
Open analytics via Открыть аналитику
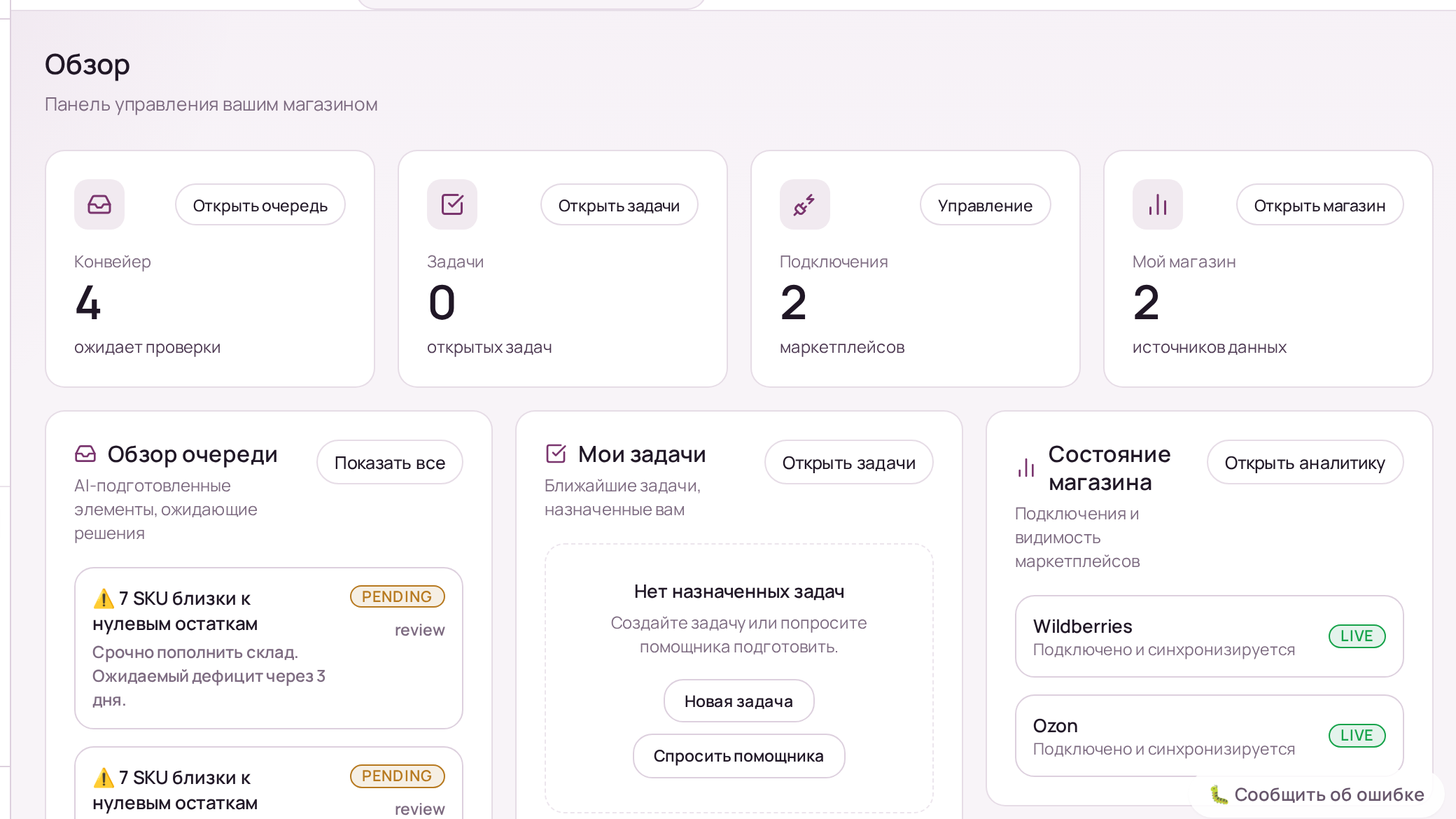pos(1304,463)
